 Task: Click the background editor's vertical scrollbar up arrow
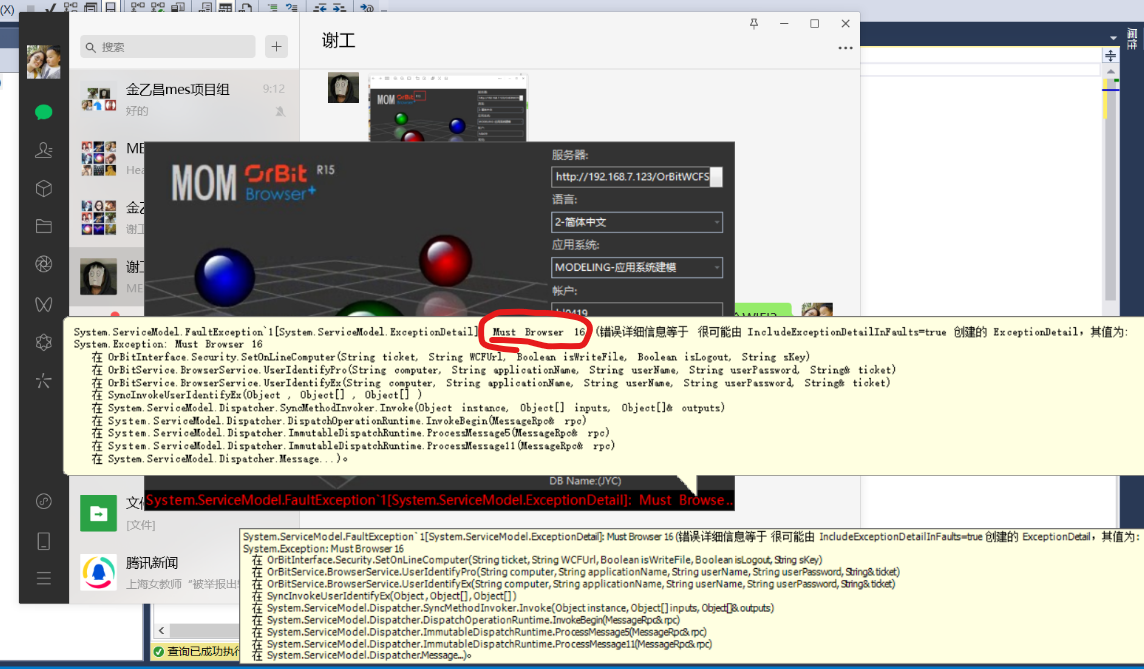(x=1110, y=71)
